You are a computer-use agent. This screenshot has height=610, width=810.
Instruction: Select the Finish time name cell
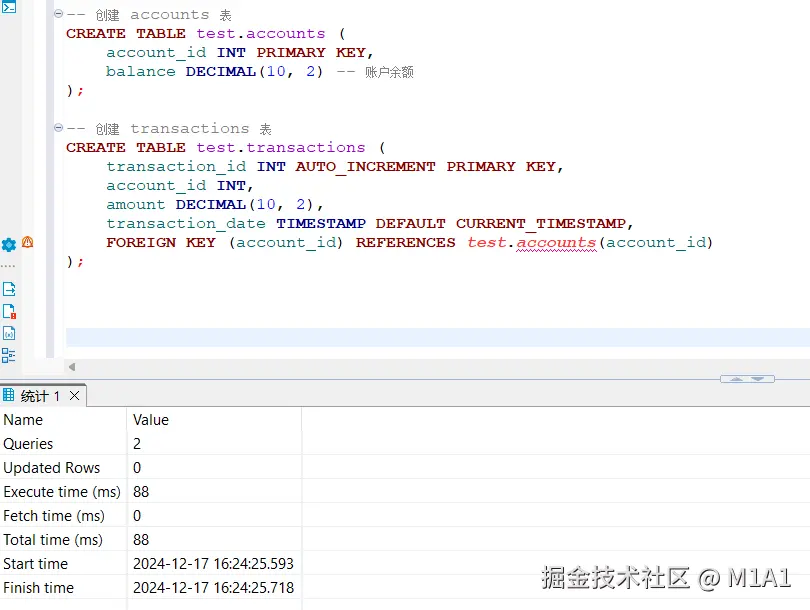tap(63, 588)
